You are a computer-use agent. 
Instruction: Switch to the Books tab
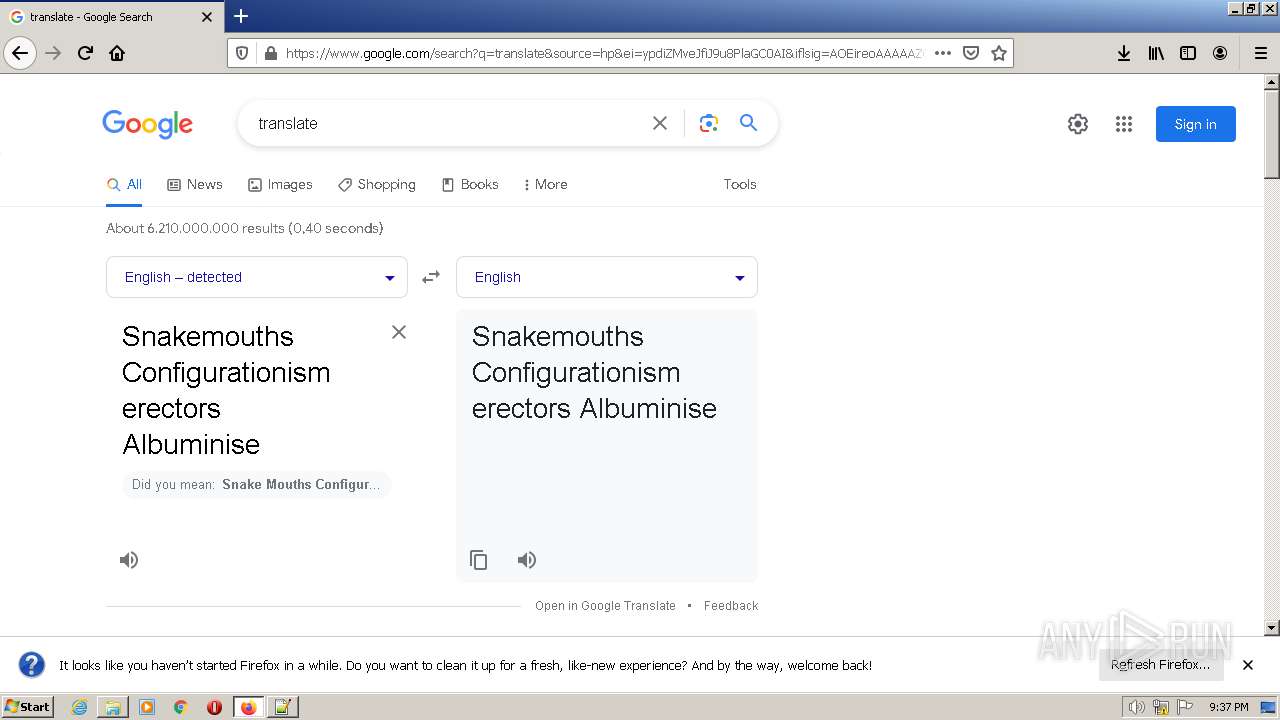click(x=470, y=184)
